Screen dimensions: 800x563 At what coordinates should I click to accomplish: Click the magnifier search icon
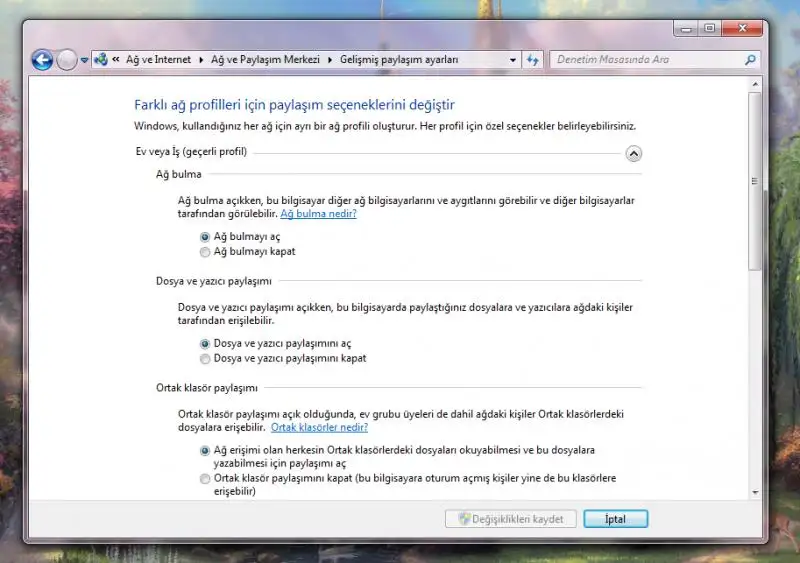point(751,60)
